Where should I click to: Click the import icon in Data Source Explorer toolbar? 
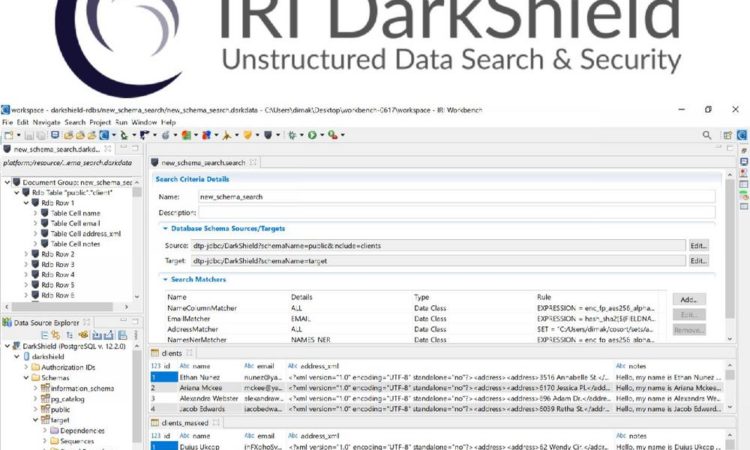[x=97, y=335]
